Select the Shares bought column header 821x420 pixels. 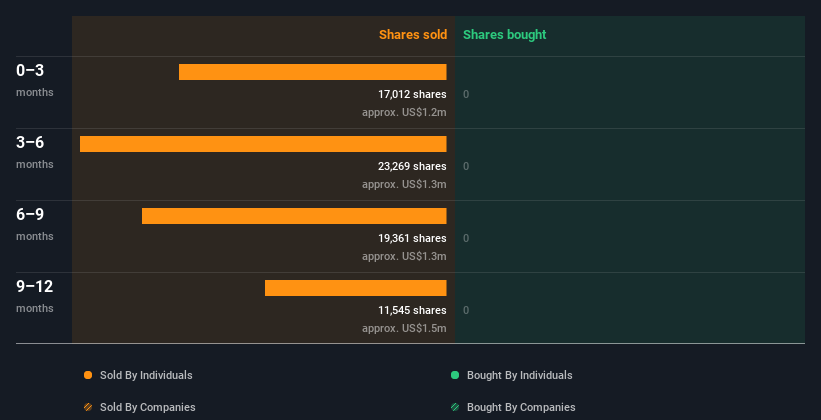pyautogui.click(x=504, y=35)
